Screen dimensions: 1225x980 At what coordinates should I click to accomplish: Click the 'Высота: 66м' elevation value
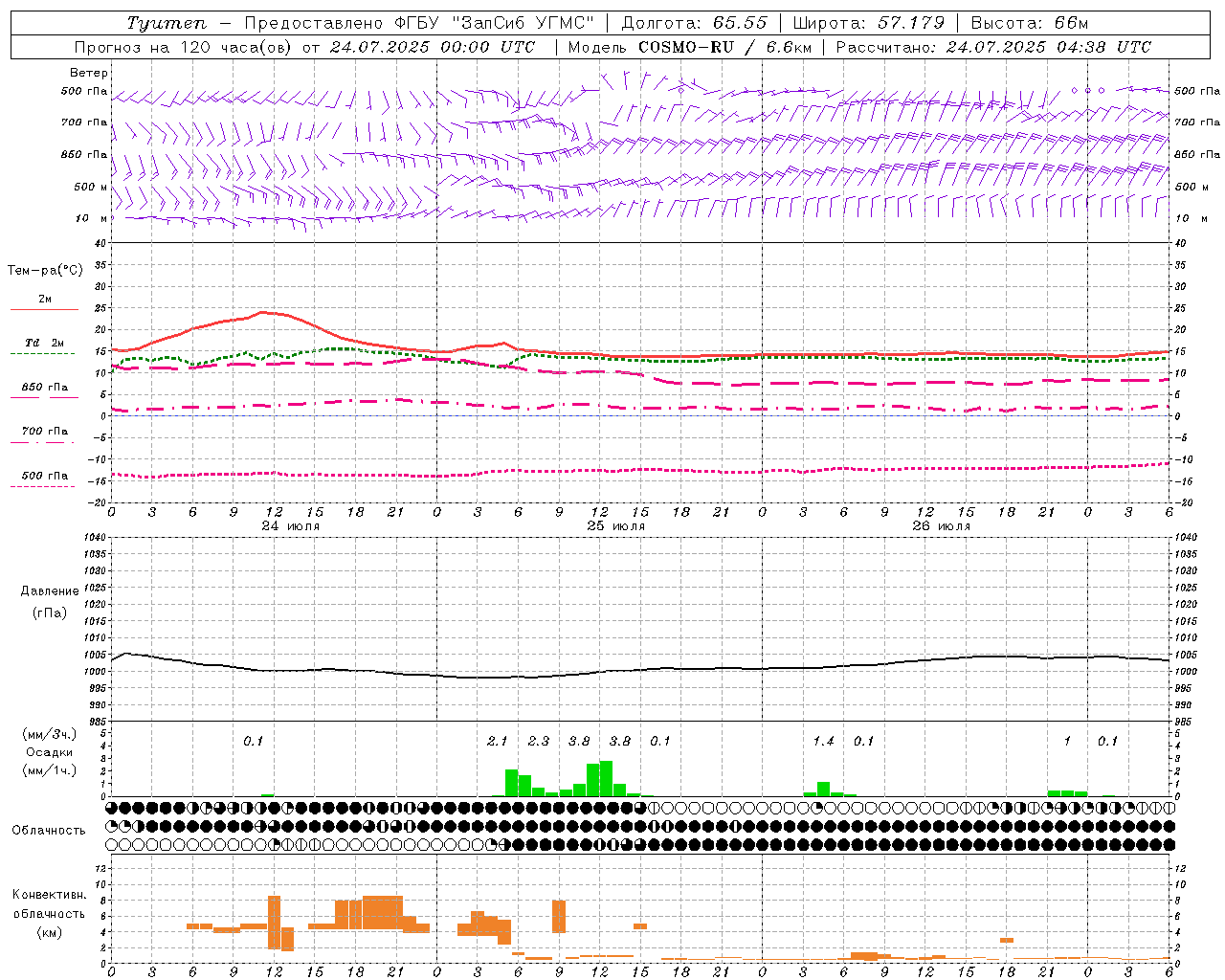1030,23
